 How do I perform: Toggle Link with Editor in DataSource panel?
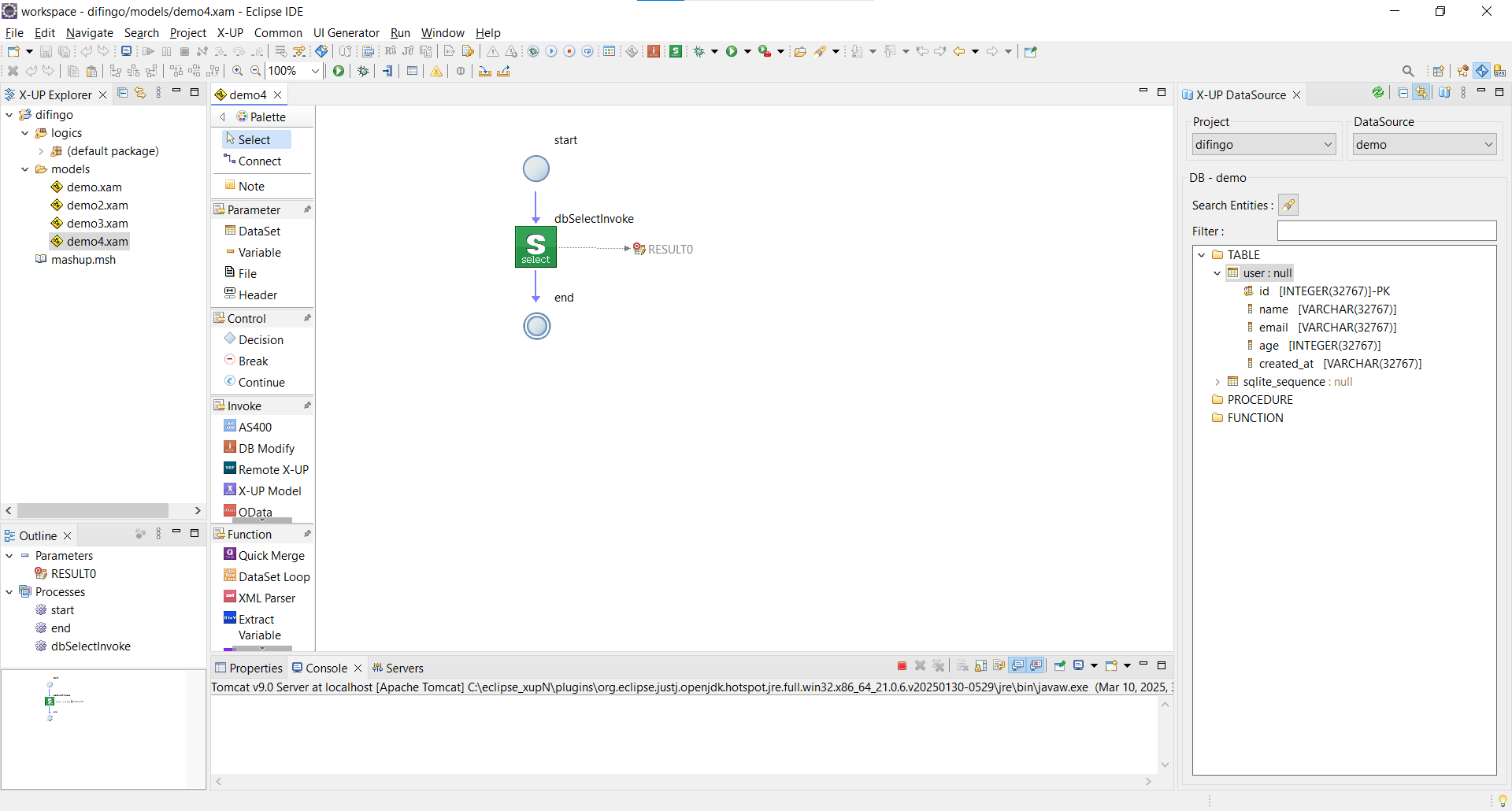coord(1421,93)
